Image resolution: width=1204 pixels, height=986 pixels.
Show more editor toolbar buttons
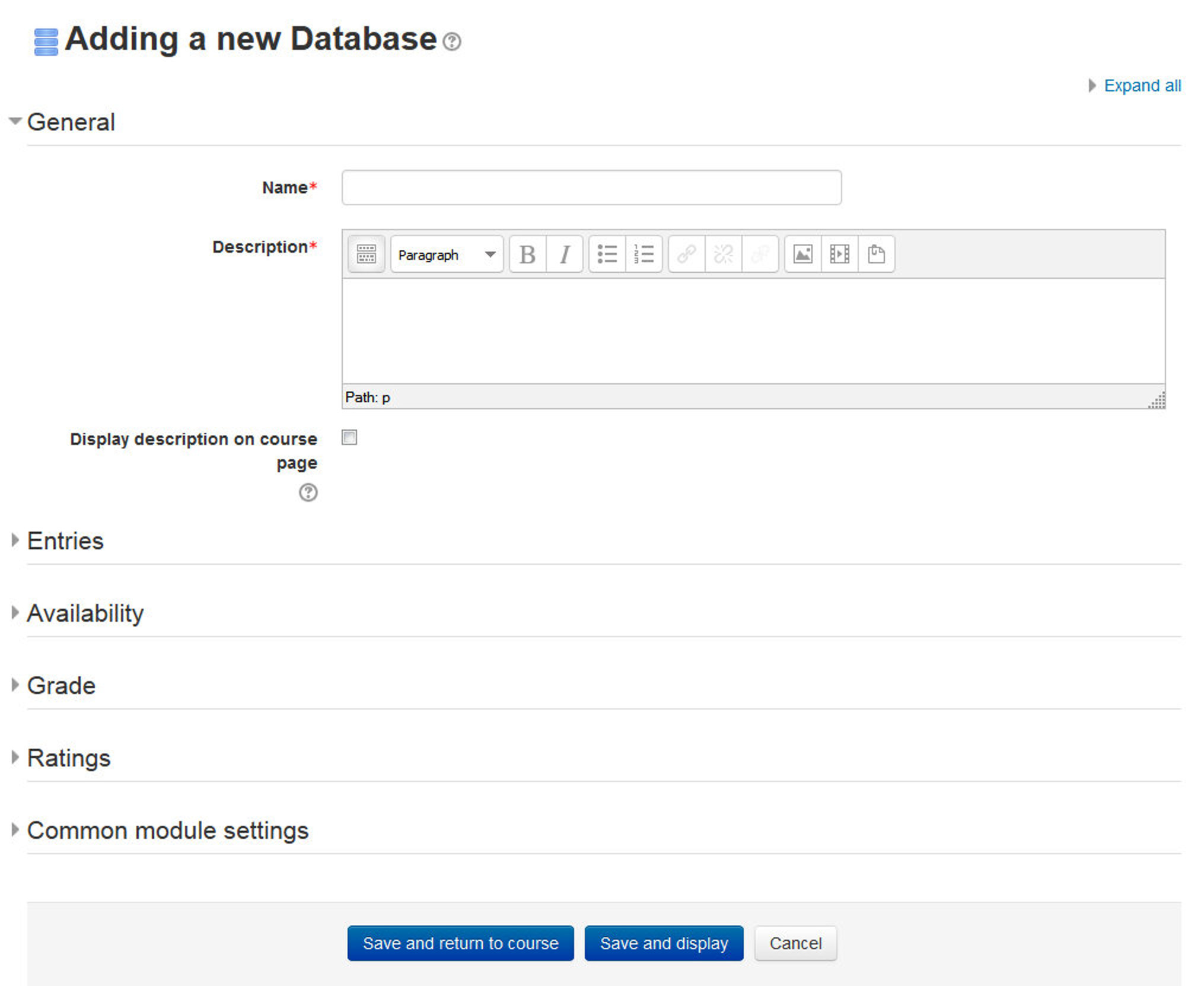[365, 254]
